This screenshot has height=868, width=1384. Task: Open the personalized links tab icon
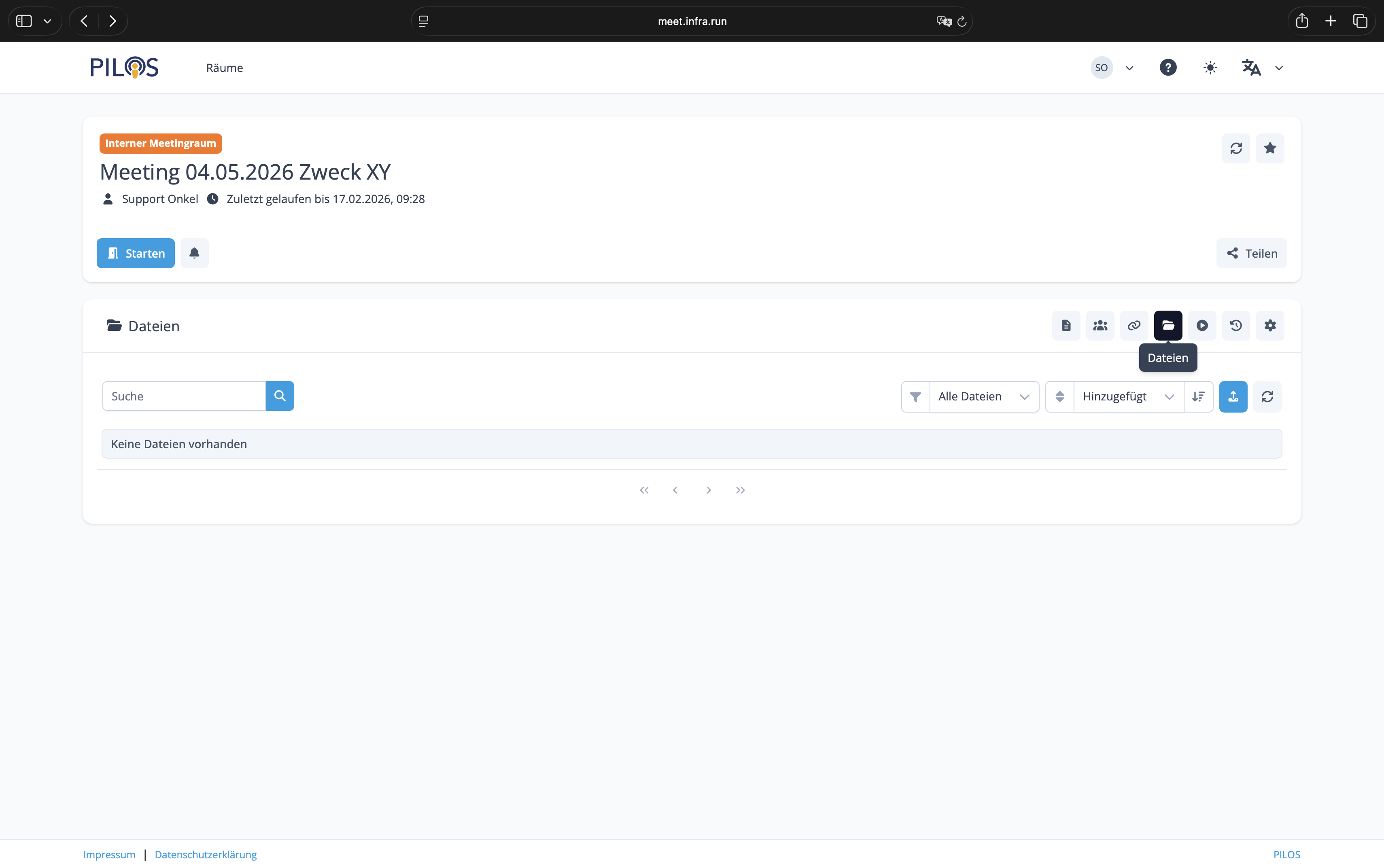pyautogui.click(x=1134, y=326)
